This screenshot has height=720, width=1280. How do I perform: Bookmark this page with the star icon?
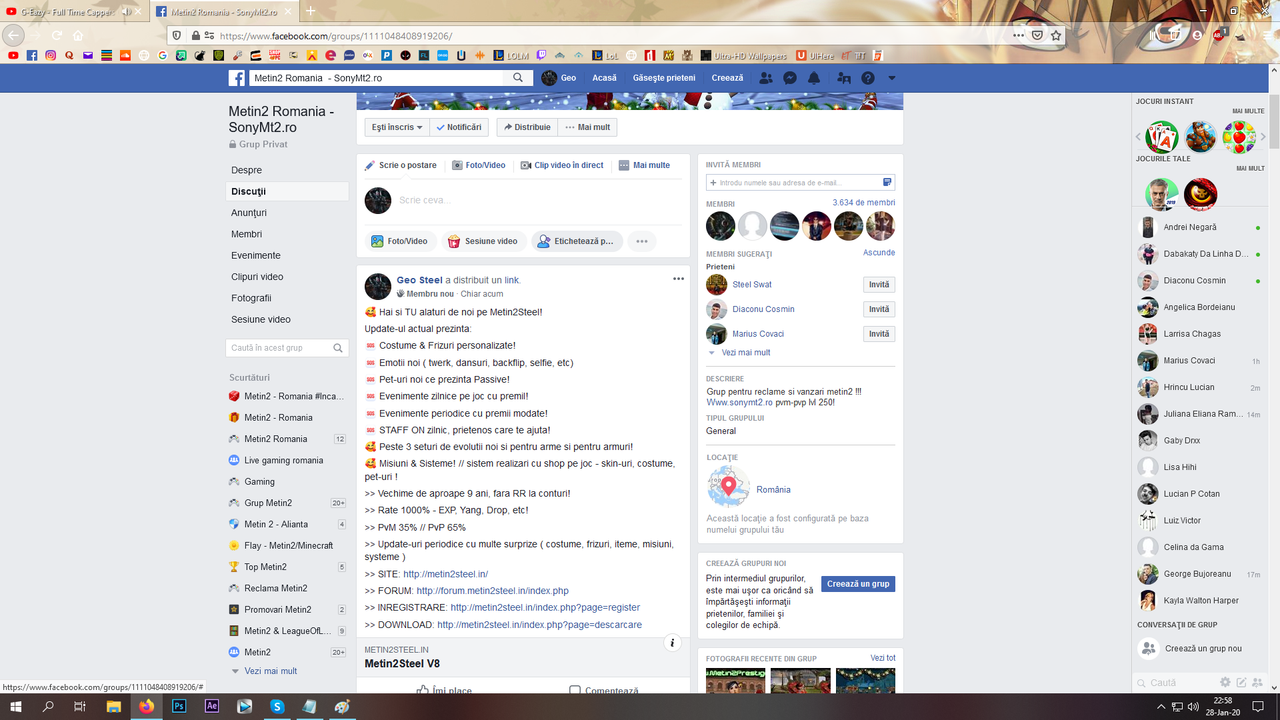[x=1056, y=35]
